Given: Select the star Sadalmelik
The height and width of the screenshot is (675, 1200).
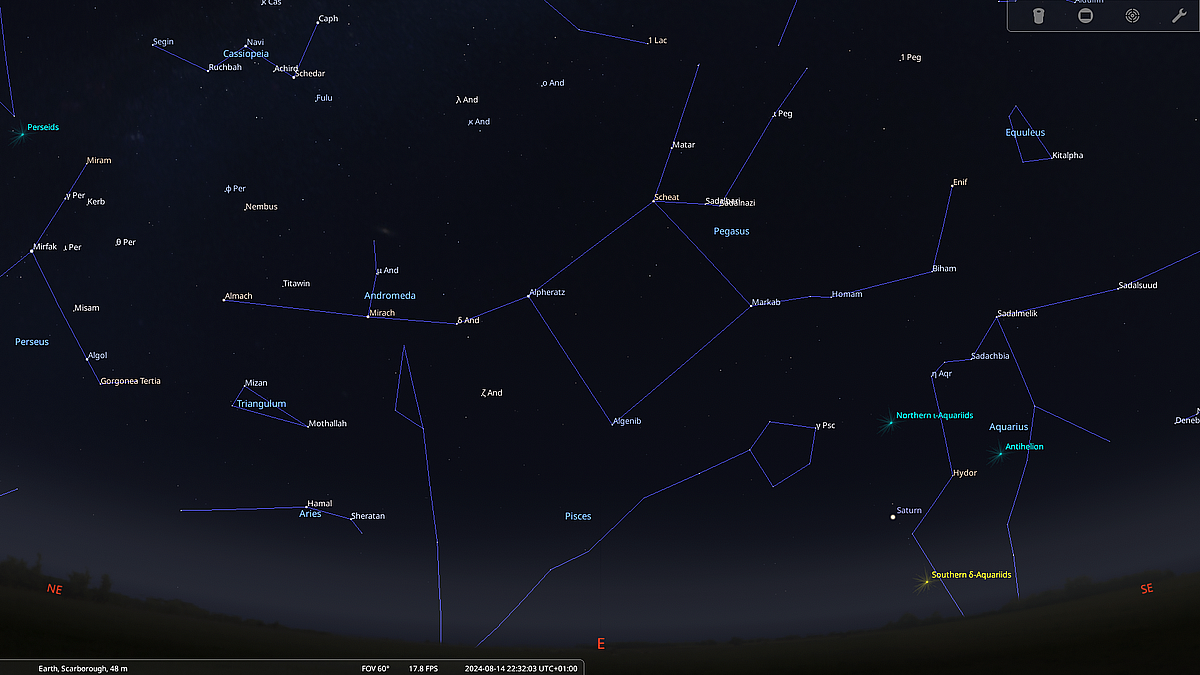Looking at the screenshot, I should point(997,316).
